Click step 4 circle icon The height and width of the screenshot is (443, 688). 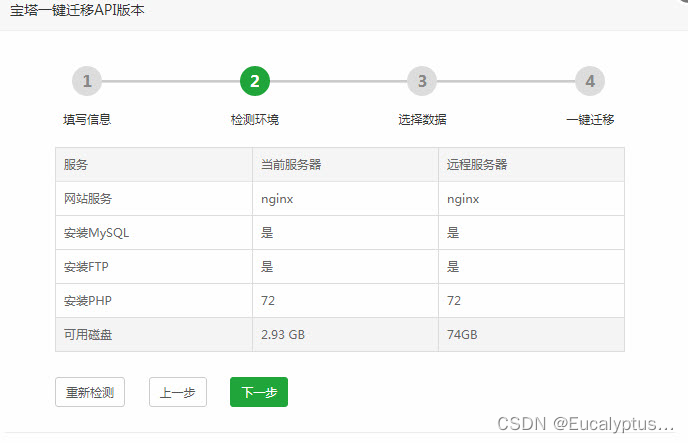[x=590, y=81]
